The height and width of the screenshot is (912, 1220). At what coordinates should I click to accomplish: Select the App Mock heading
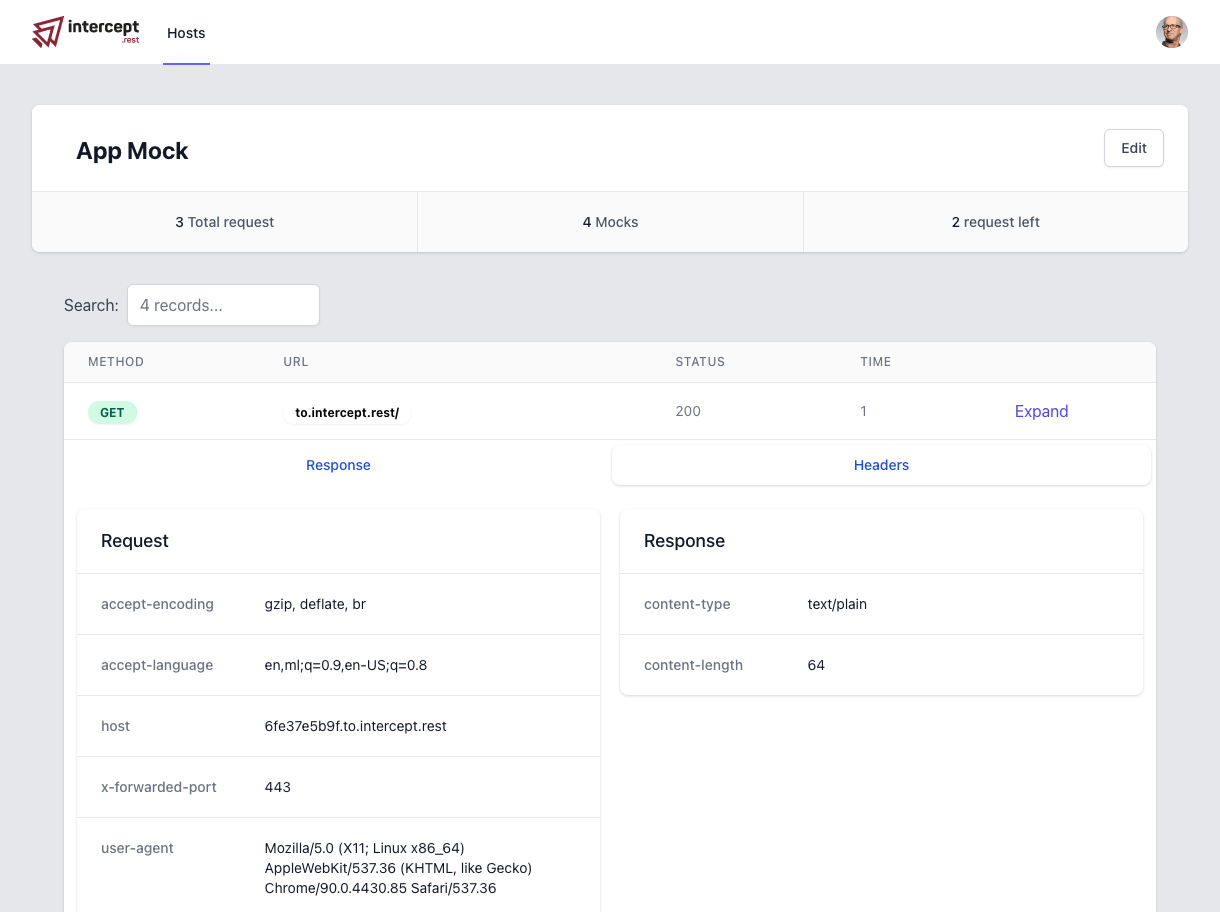[x=132, y=151]
